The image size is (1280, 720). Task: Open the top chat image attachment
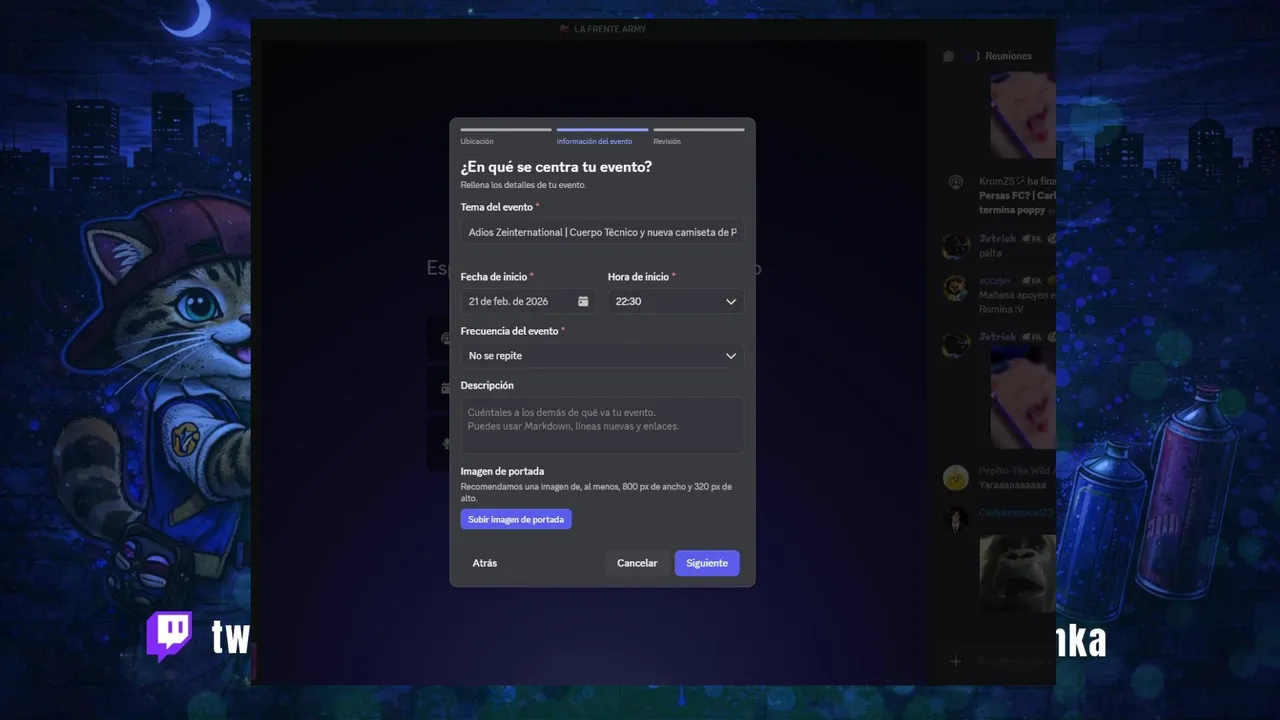pos(1023,115)
